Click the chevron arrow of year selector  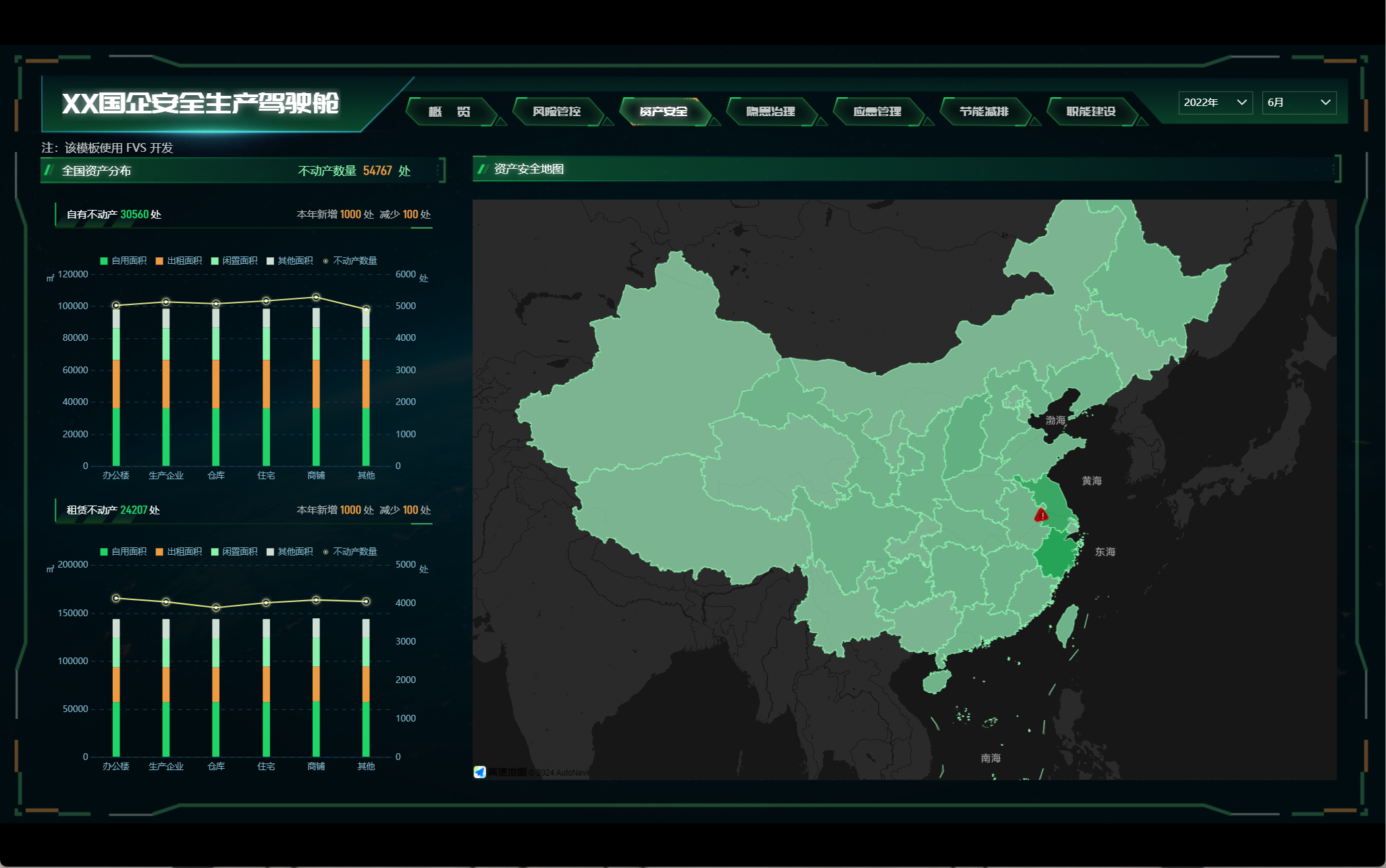[x=1241, y=102]
